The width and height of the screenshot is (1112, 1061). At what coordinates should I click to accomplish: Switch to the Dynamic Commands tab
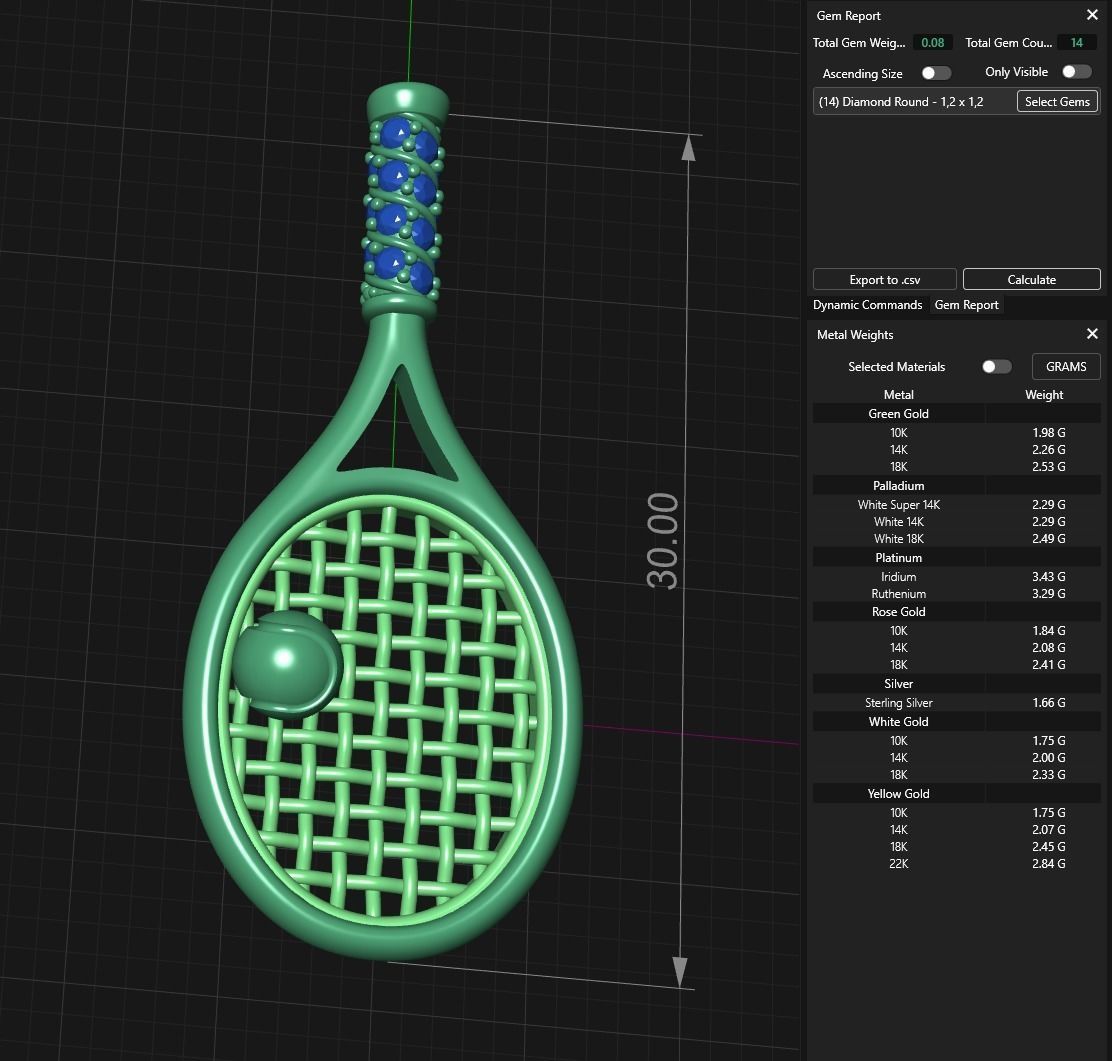coord(867,305)
